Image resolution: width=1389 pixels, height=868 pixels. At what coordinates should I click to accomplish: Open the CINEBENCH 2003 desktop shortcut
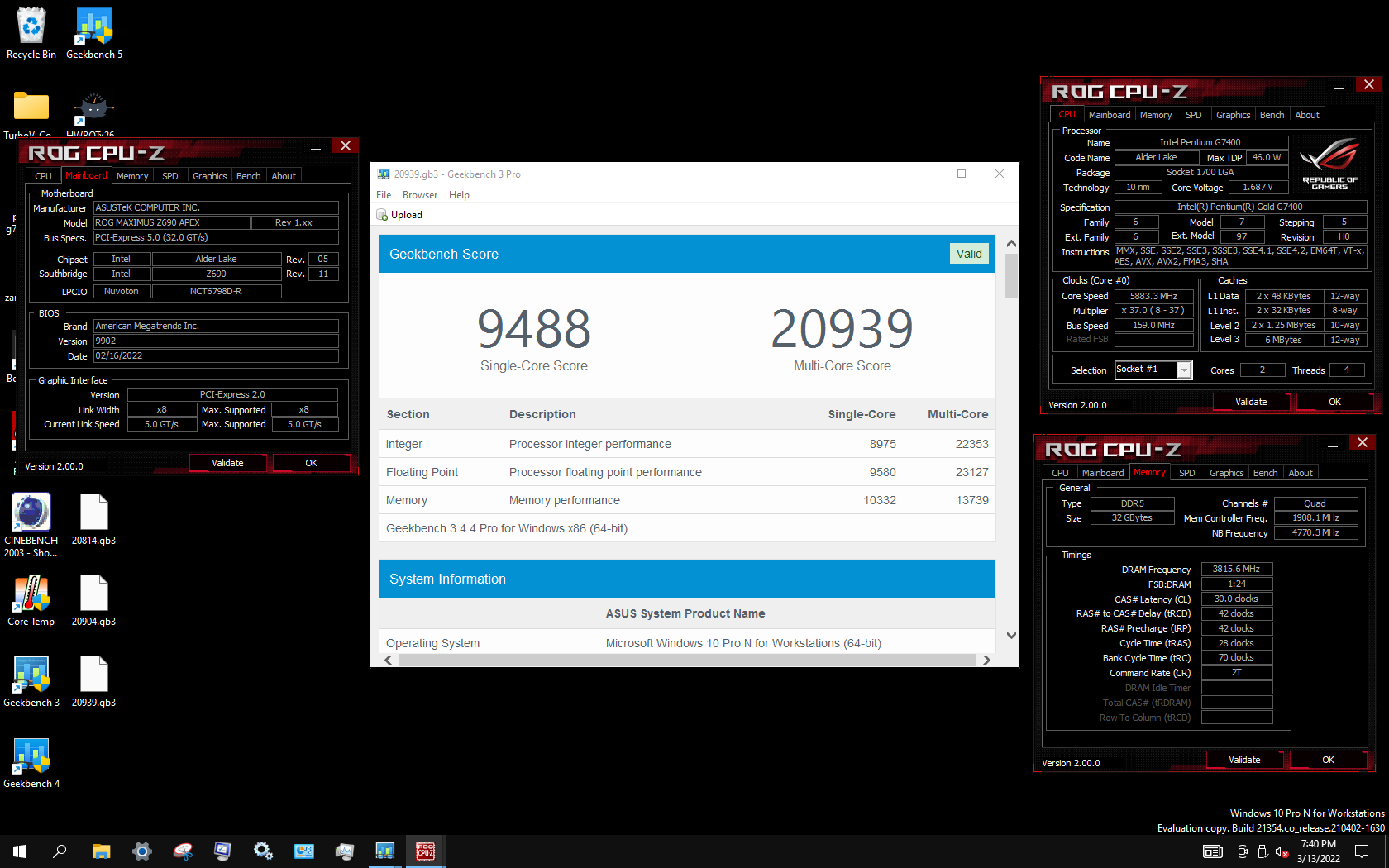(x=31, y=525)
